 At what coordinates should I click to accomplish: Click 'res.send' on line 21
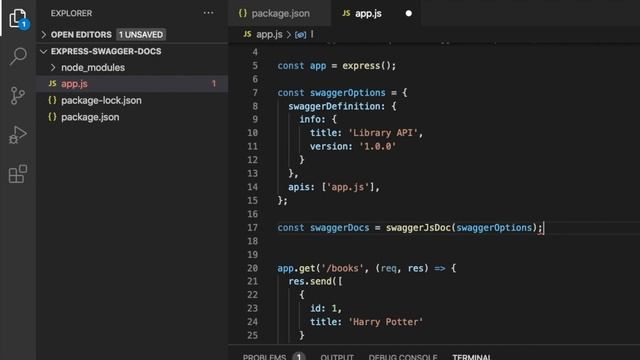310,282
